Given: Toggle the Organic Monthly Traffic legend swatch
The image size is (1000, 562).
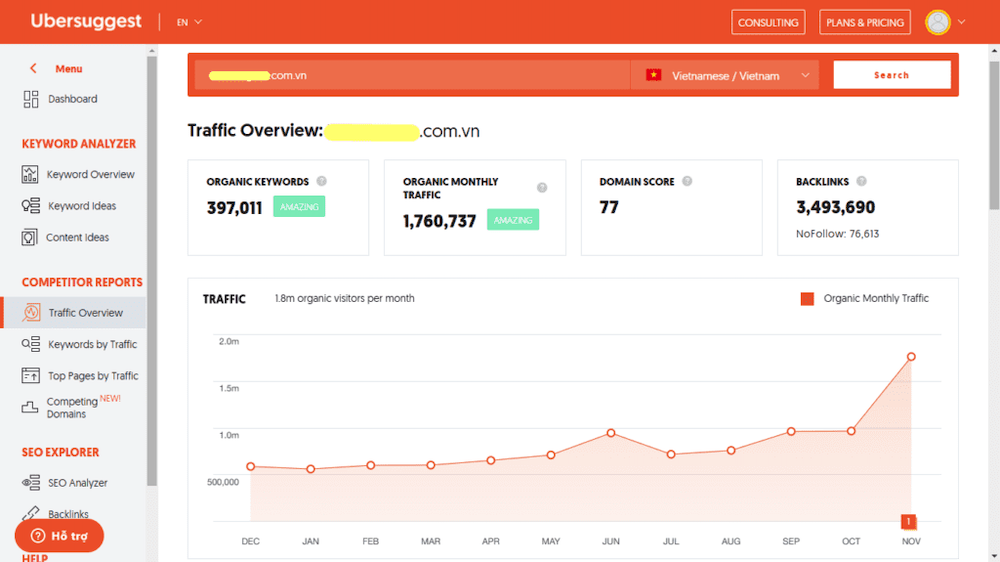Looking at the screenshot, I should (807, 298).
